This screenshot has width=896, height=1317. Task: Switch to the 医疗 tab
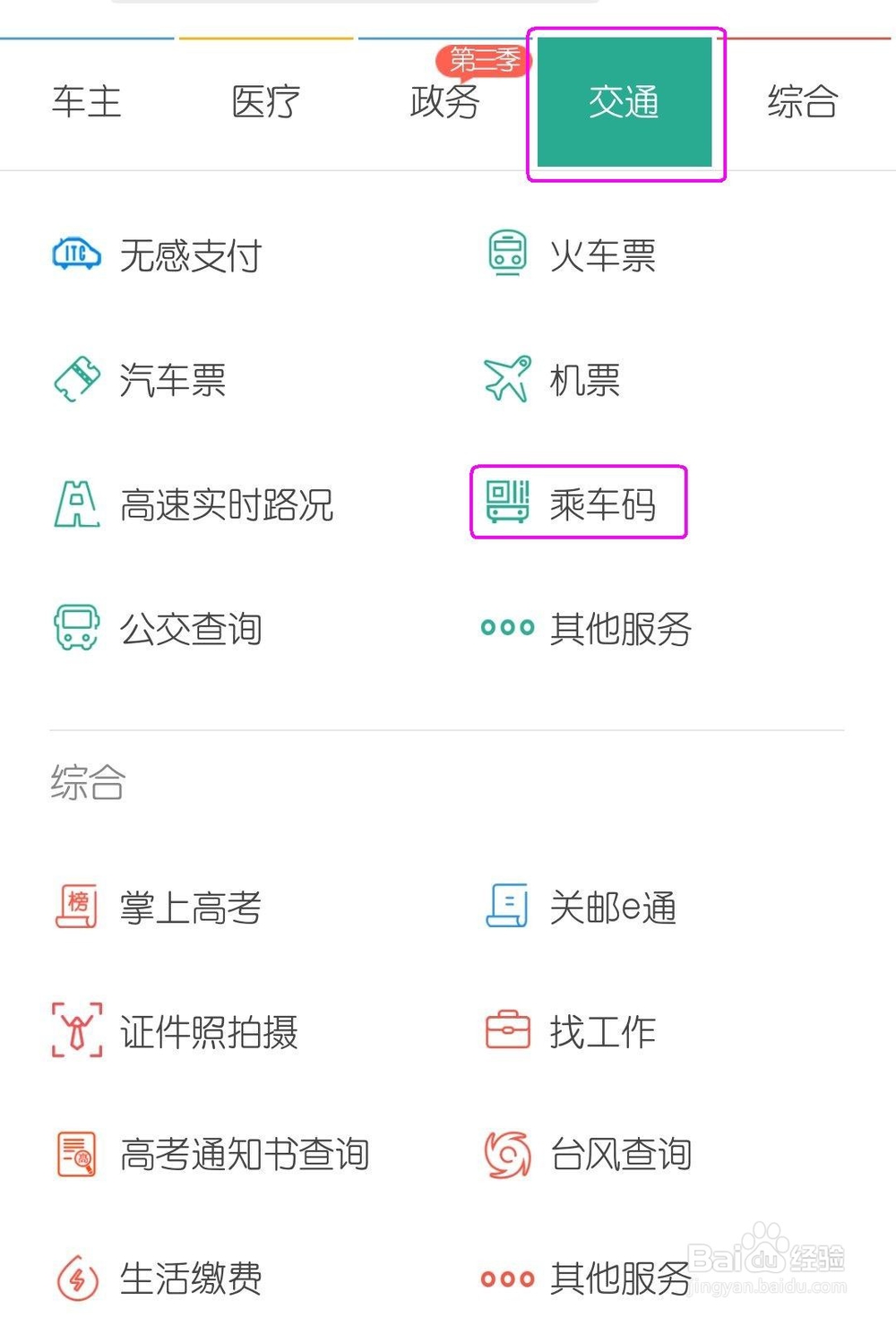pos(265,101)
